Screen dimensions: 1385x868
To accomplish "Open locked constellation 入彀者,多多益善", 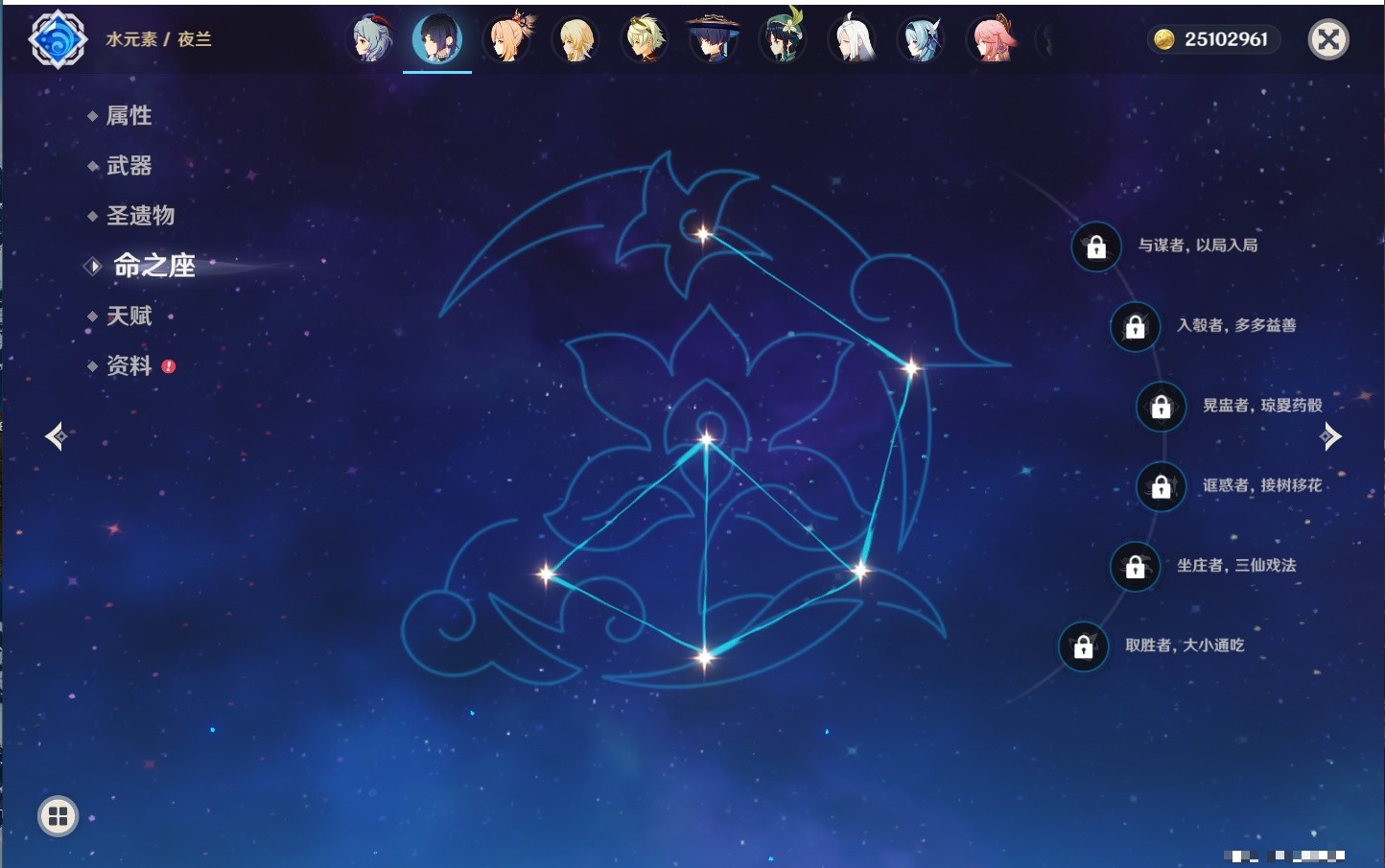I will 1135,327.
